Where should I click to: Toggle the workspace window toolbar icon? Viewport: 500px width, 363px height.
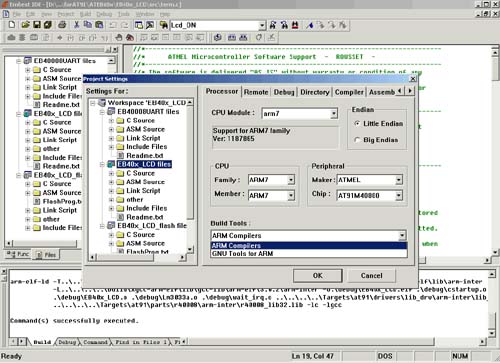point(139,25)
